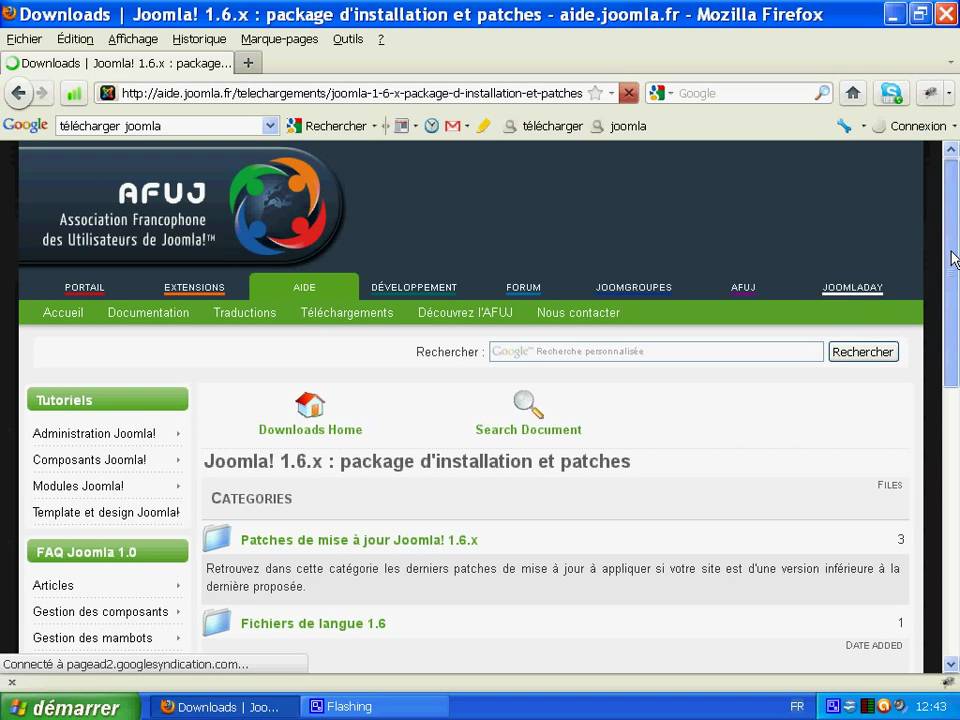Open the Template et design Joomla! sidebar item
Image resolution: width=960 pixels, height=720 pixels.
click(x=106, y=512)
